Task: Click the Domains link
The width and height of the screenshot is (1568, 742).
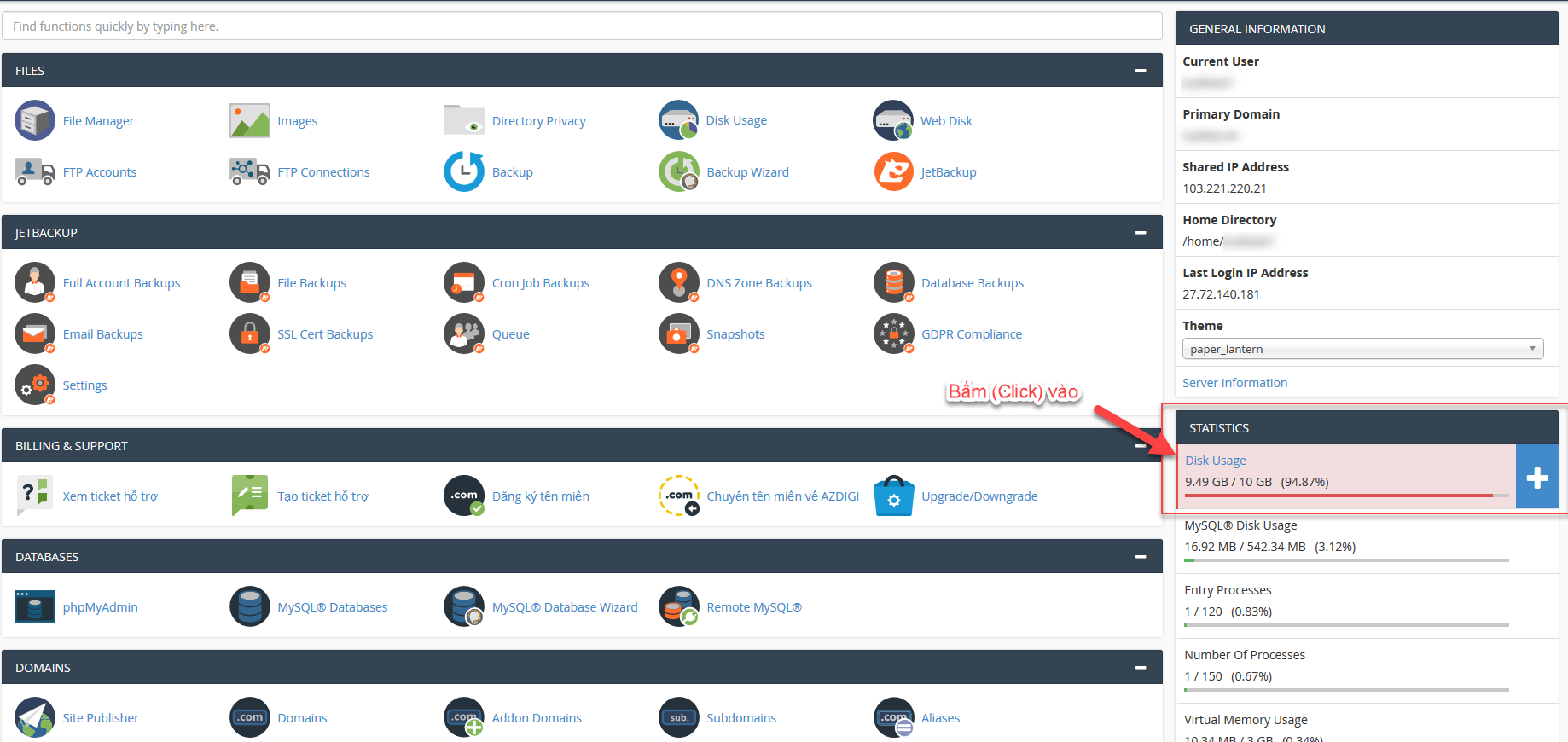Action: pyautogui.click(x=302, y=718)
